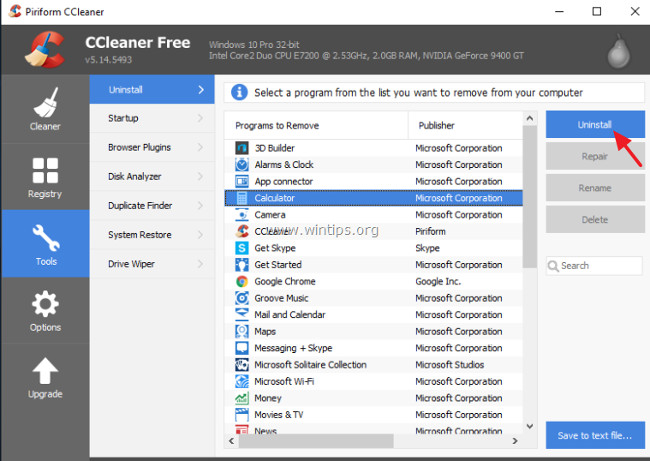650x461 pixels.
Task: Click the App connector icon
Action: [242, 181]
